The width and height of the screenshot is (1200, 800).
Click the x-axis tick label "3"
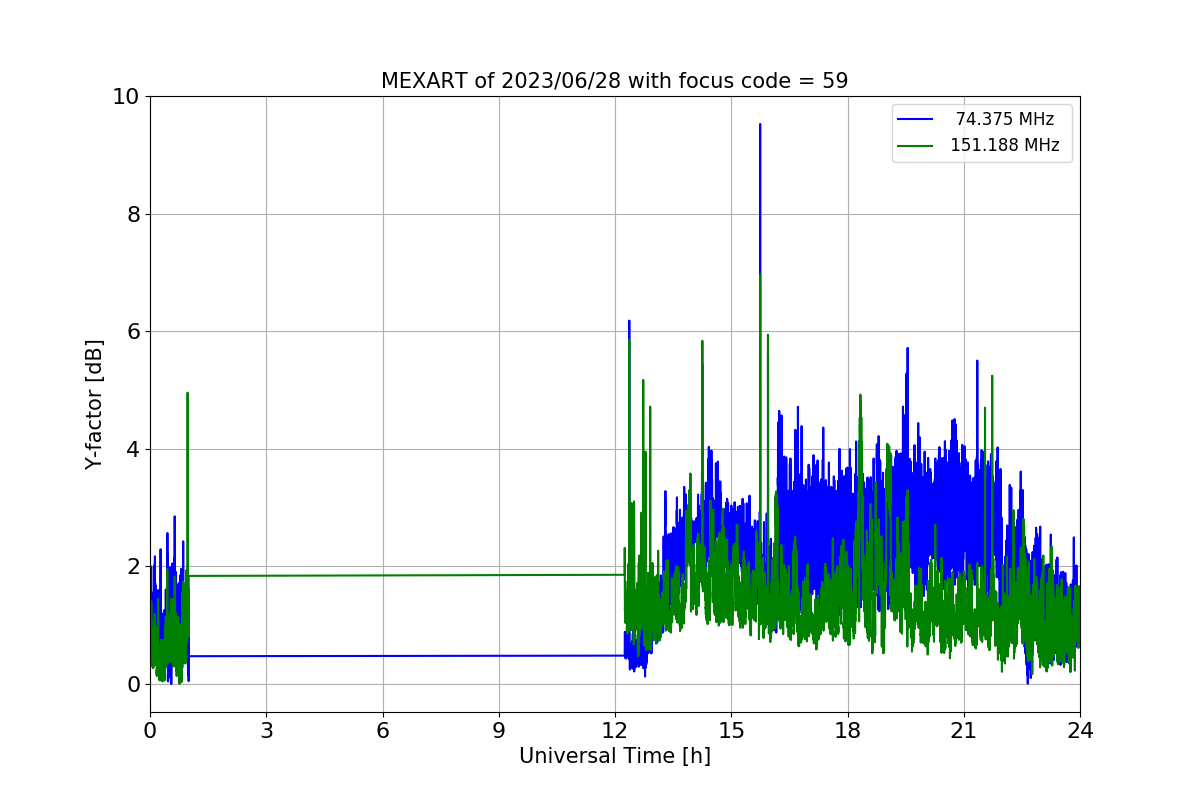coord(266,731)
